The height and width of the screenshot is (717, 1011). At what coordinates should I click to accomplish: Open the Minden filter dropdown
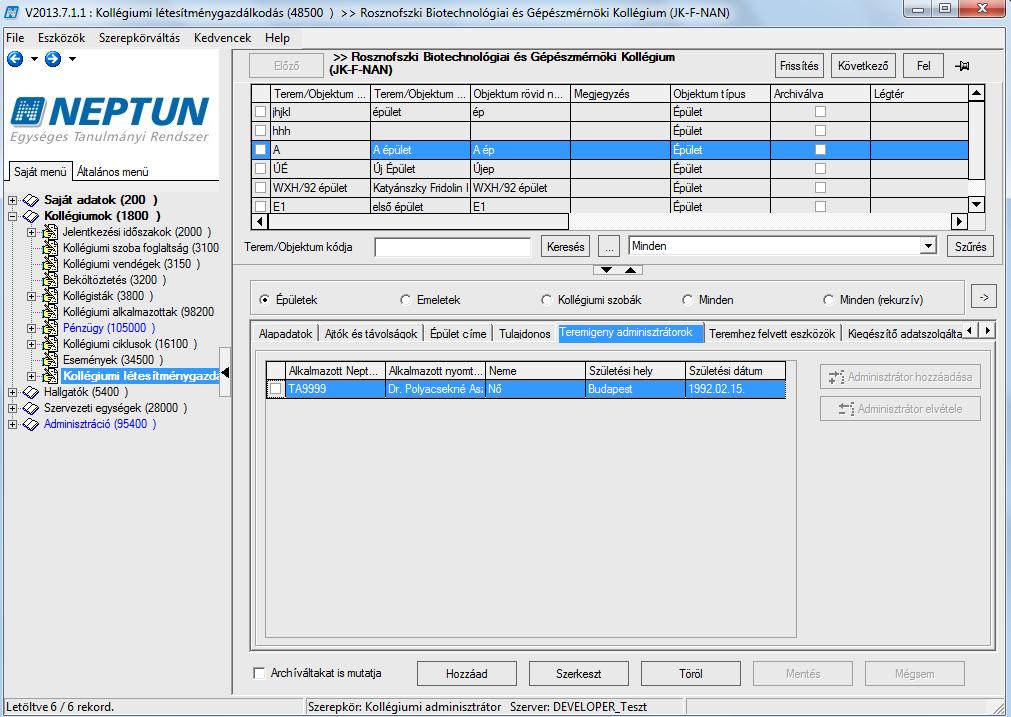pyautogui.click(x=928, y=246)
